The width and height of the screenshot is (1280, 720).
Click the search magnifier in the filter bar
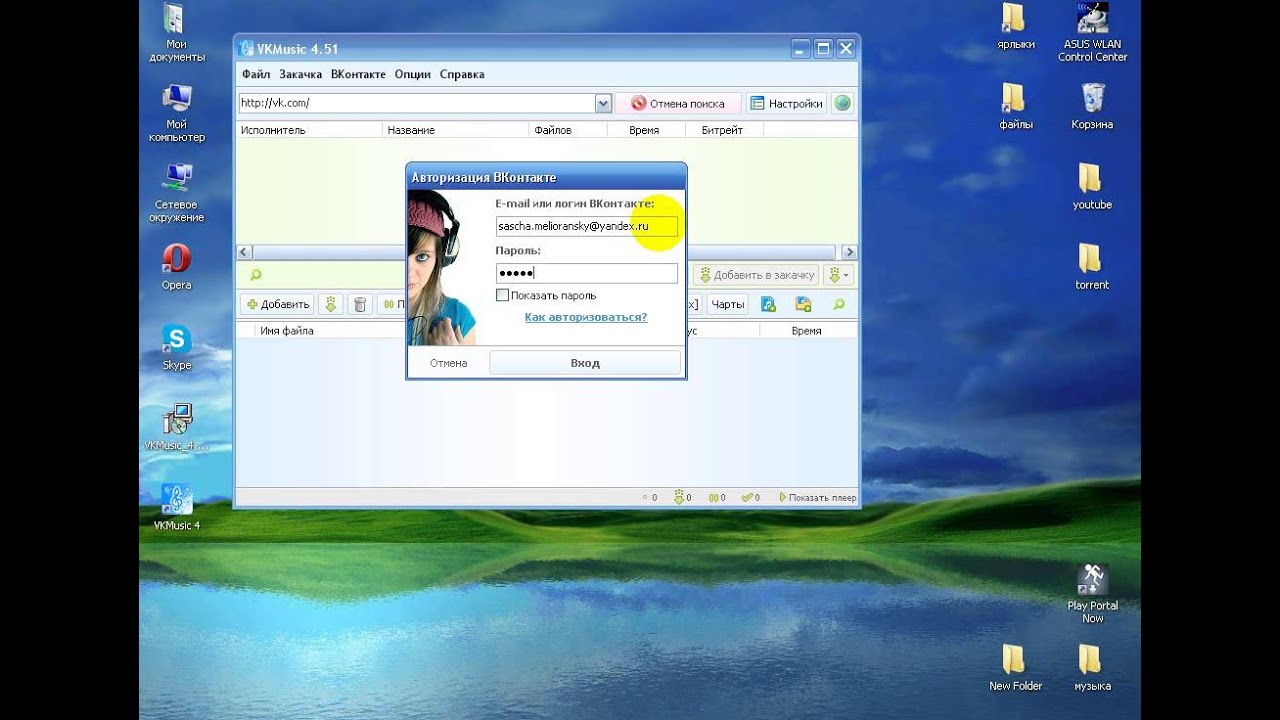coord(255,275)
